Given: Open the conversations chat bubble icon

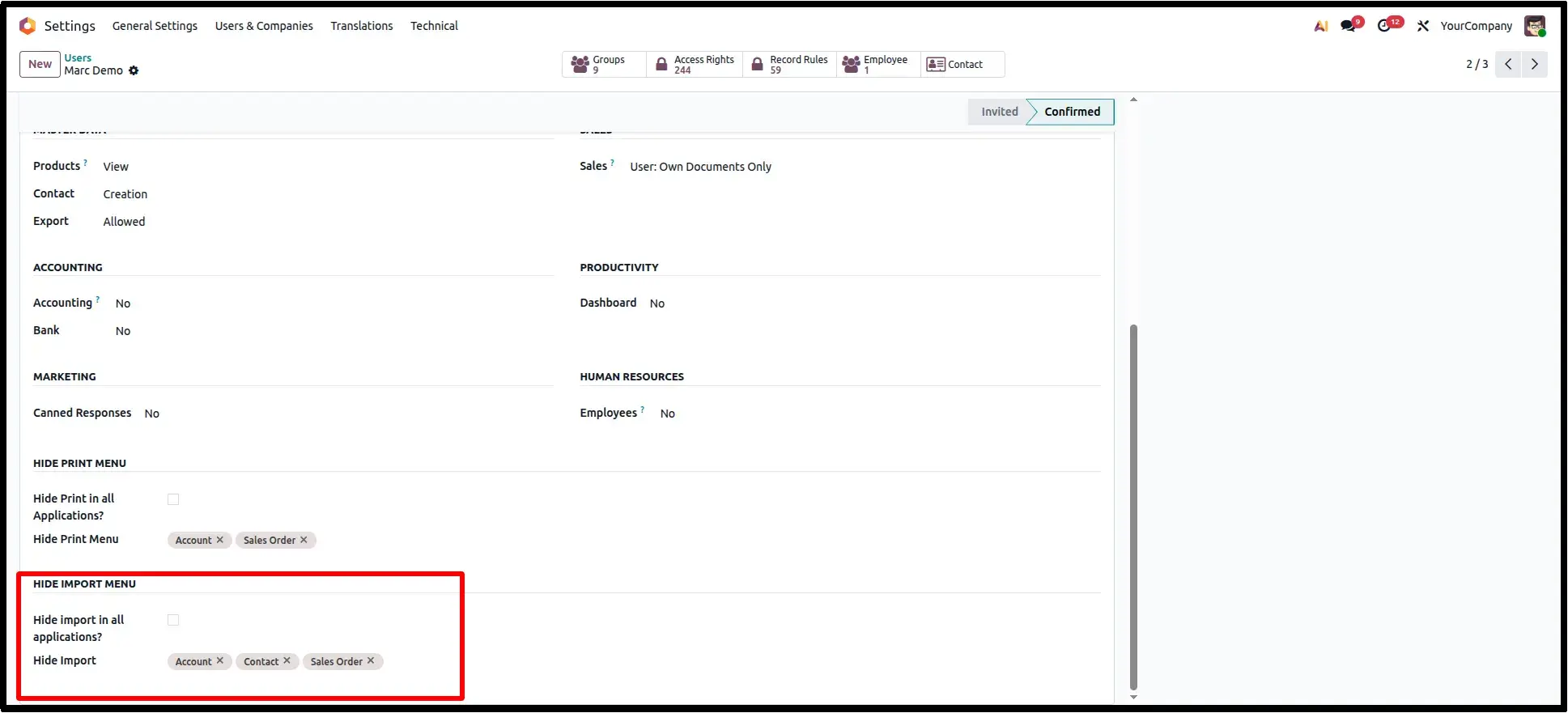Looking at the screenshot, I should [x=1349, y=25].
